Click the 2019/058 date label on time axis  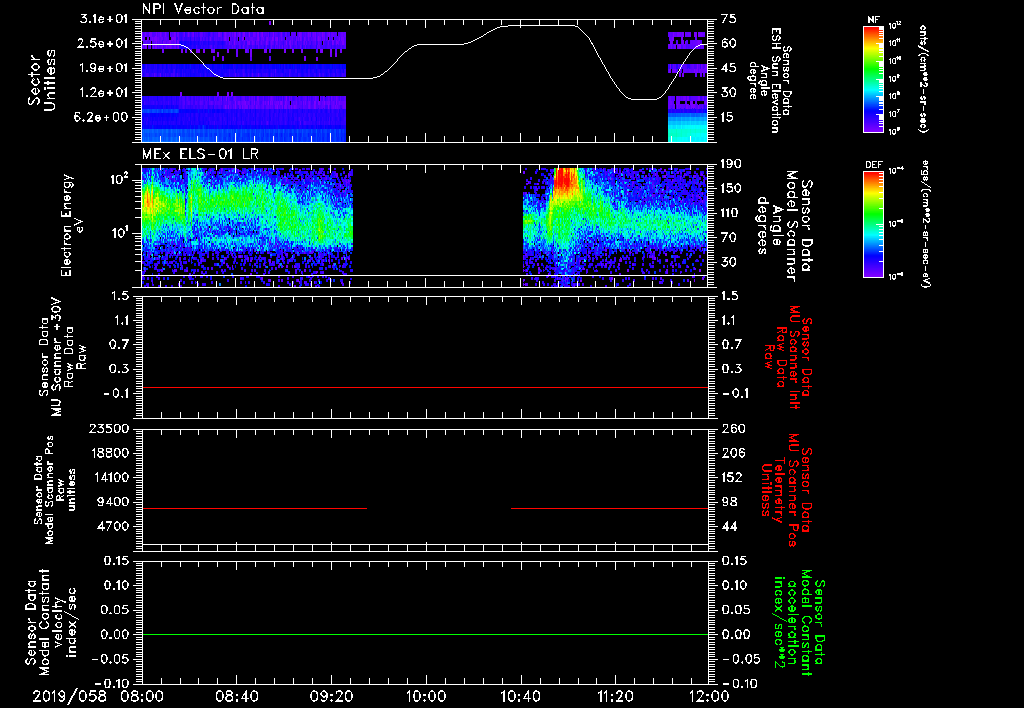tap(70, 696)
